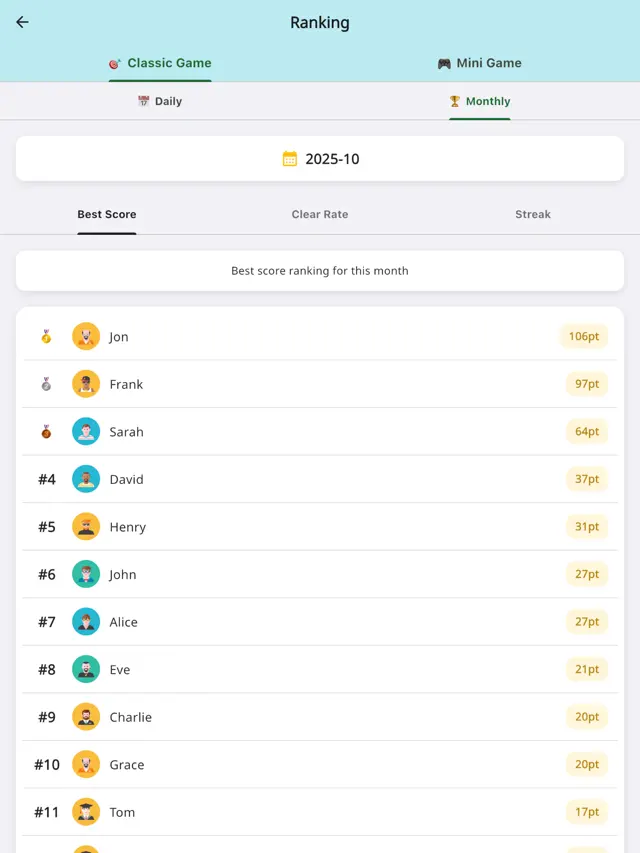Click the dart icon next to Classic Game

[x=113, y=62]
